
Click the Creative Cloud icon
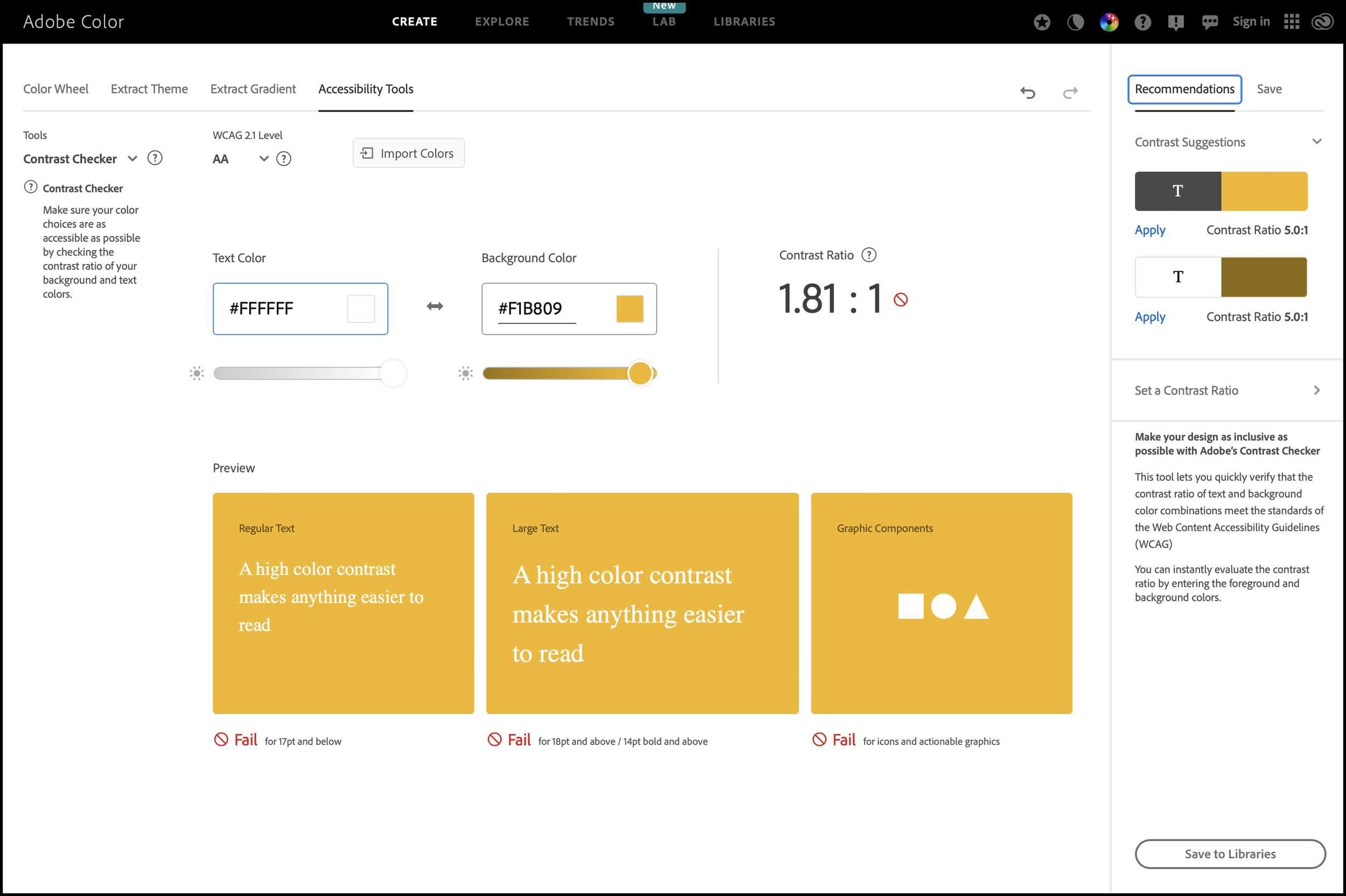click(1322, 22)
